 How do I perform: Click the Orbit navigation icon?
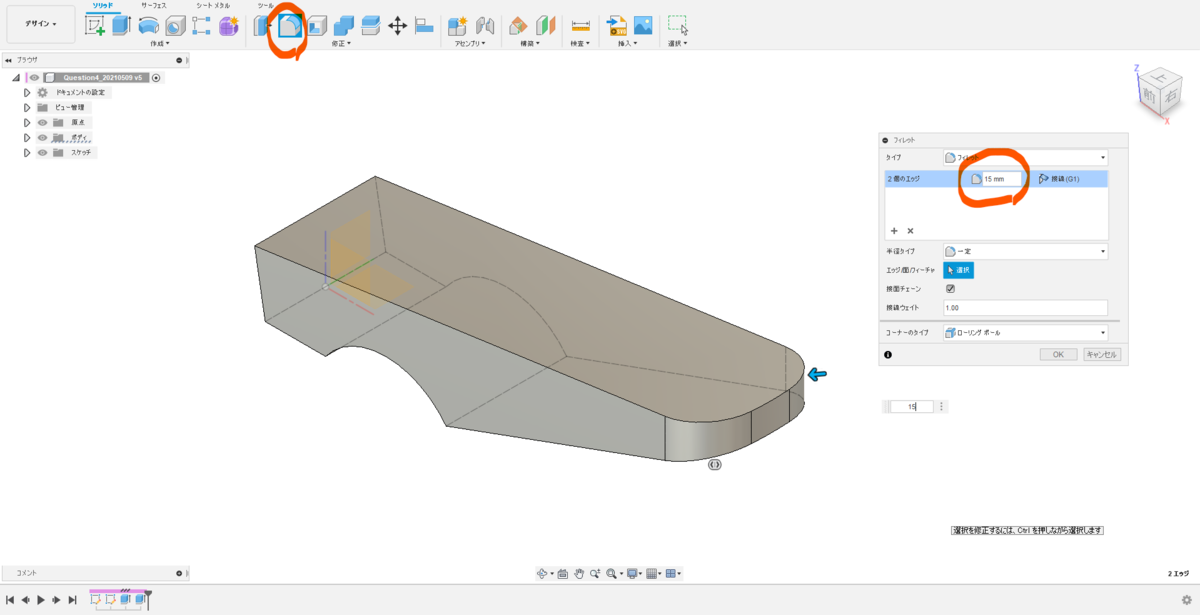click(544, 573)
